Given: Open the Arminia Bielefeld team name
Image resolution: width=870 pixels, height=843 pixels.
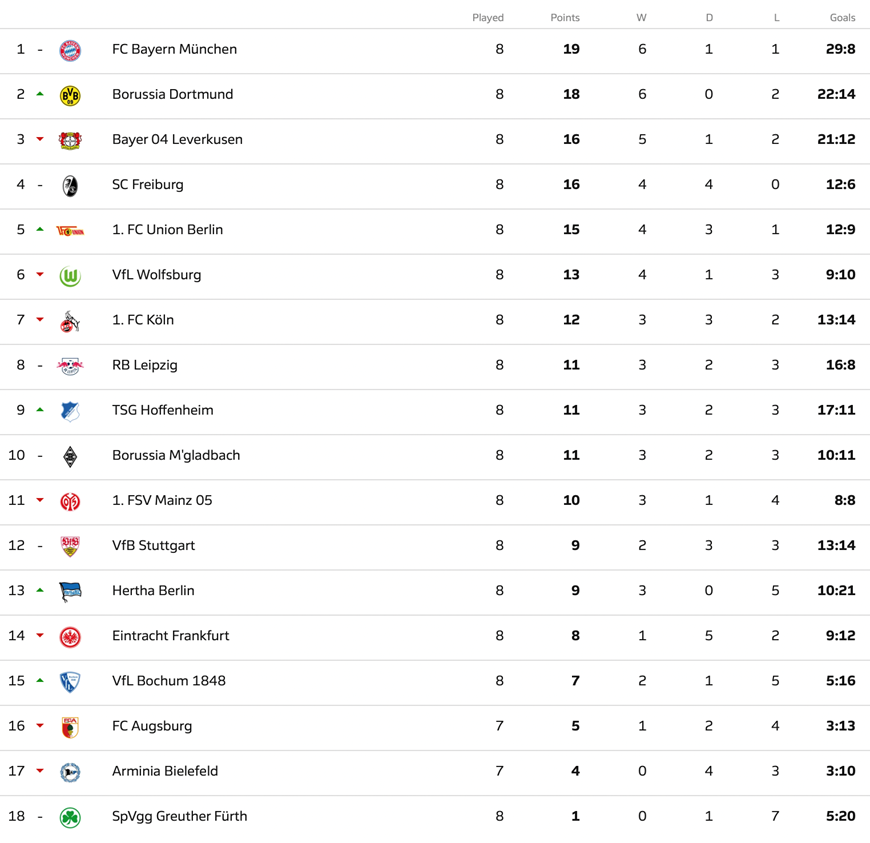Looking at the screenshot, I should [165, 771].
